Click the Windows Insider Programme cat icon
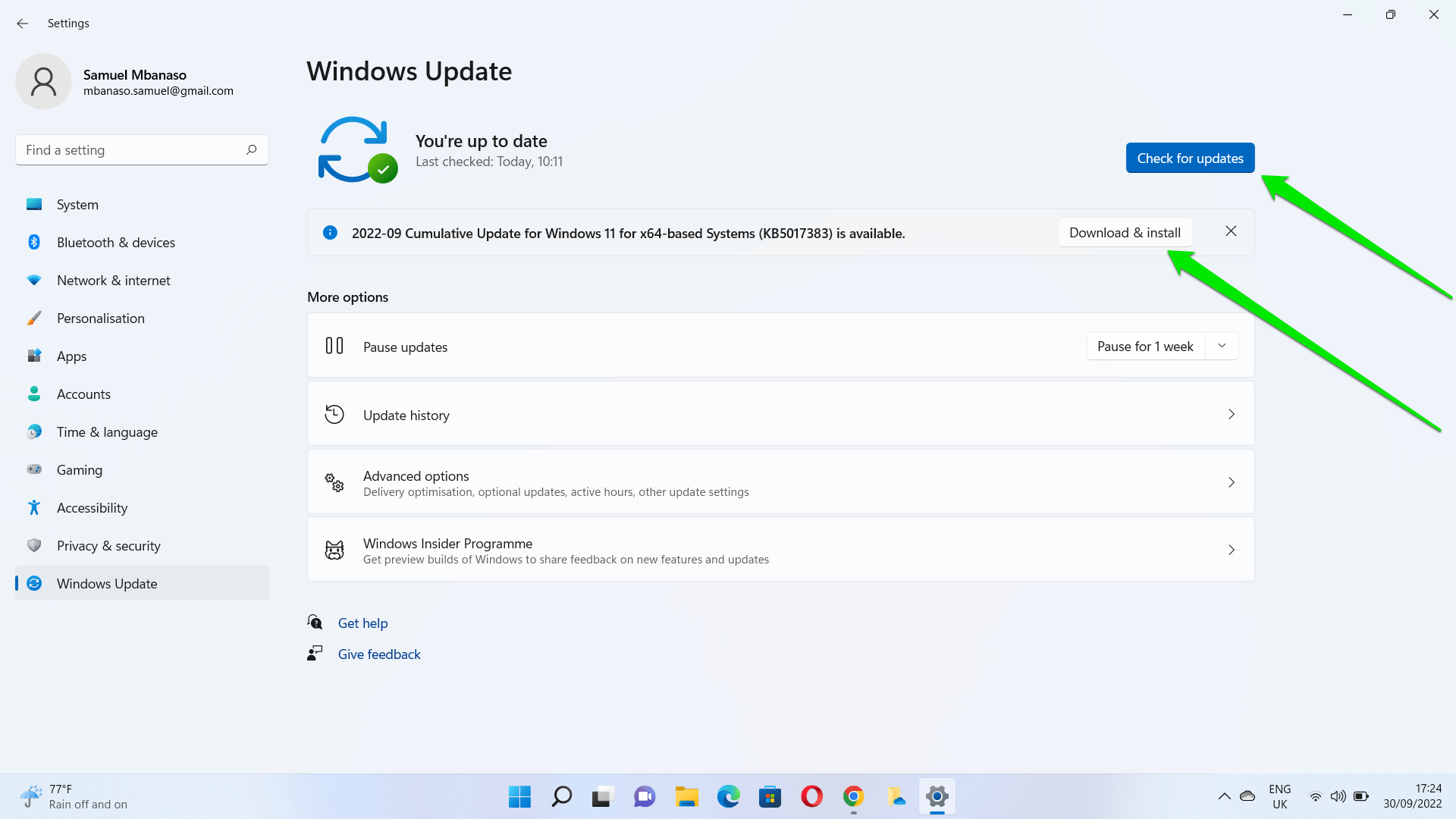 point(334,550)
